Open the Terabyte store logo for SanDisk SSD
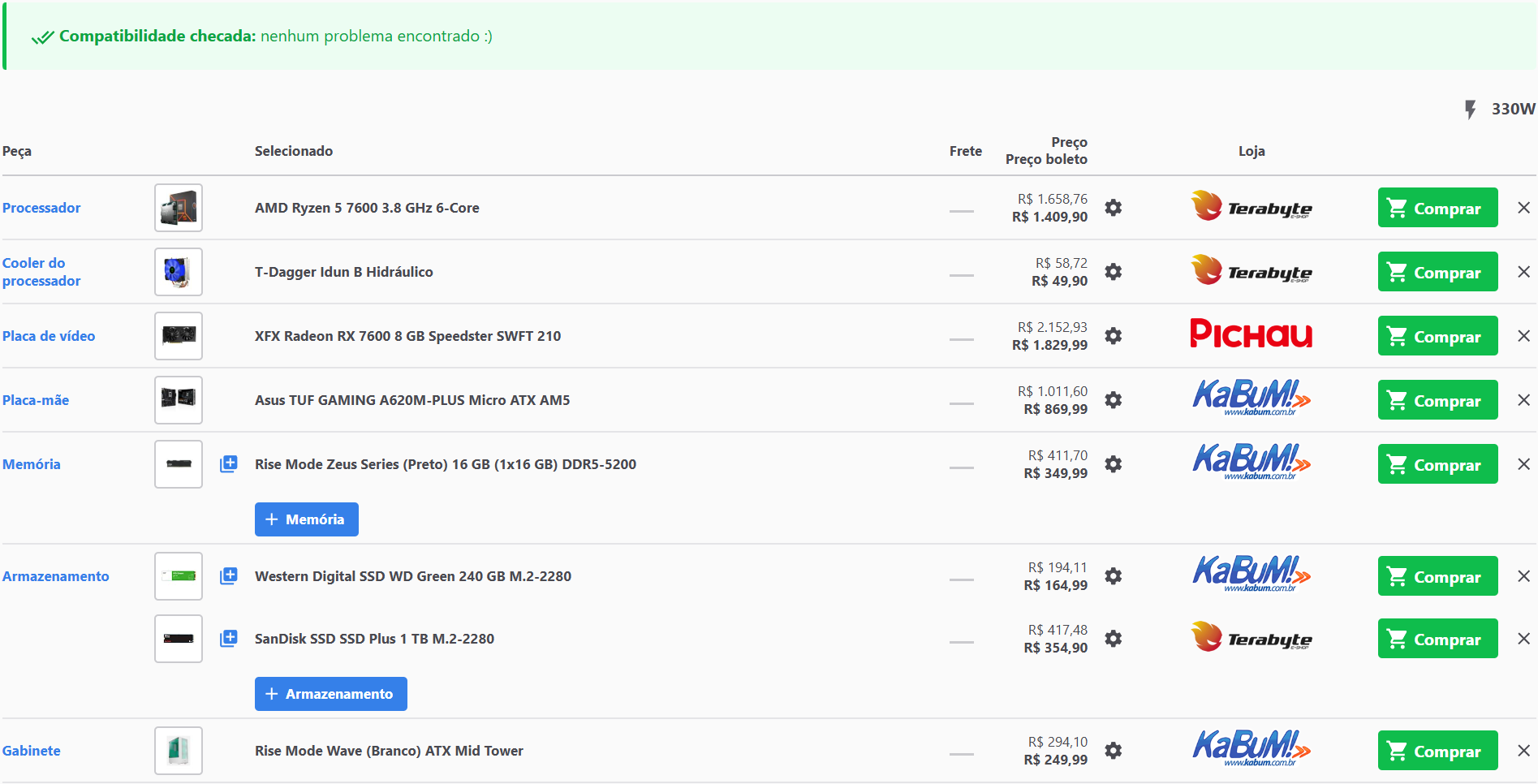The image size is (1538, 784). point(1251,638)
